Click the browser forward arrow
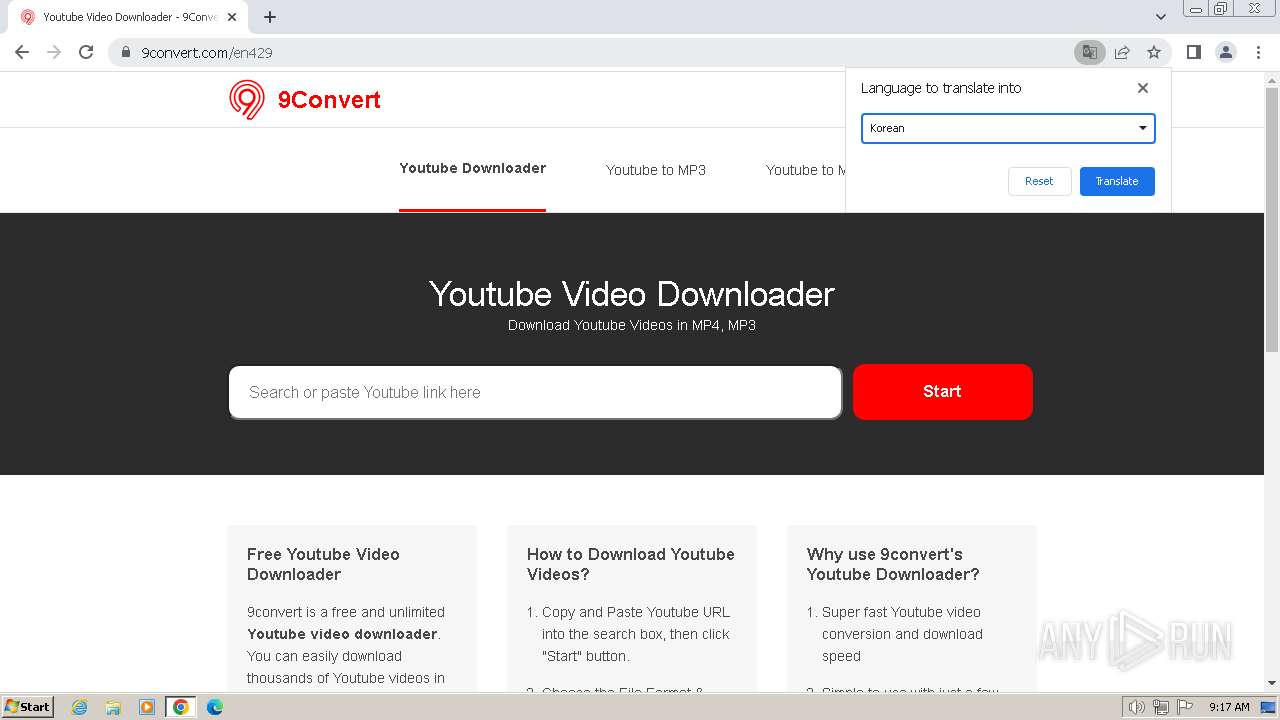The width and height of the screenshot is (1280, 720). [x=54, y=52]
